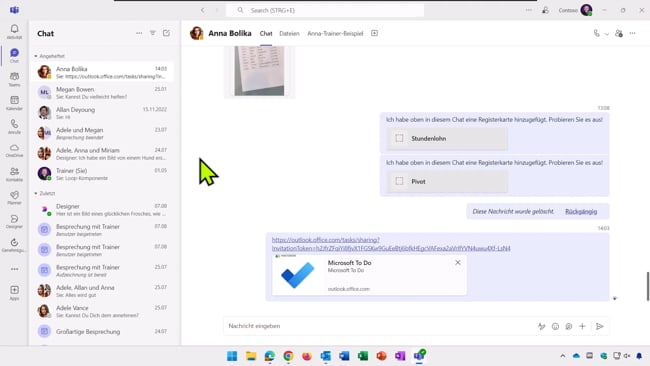Close the Microsoft To Do preview card
650x366 pixels.
pos(458,262)
